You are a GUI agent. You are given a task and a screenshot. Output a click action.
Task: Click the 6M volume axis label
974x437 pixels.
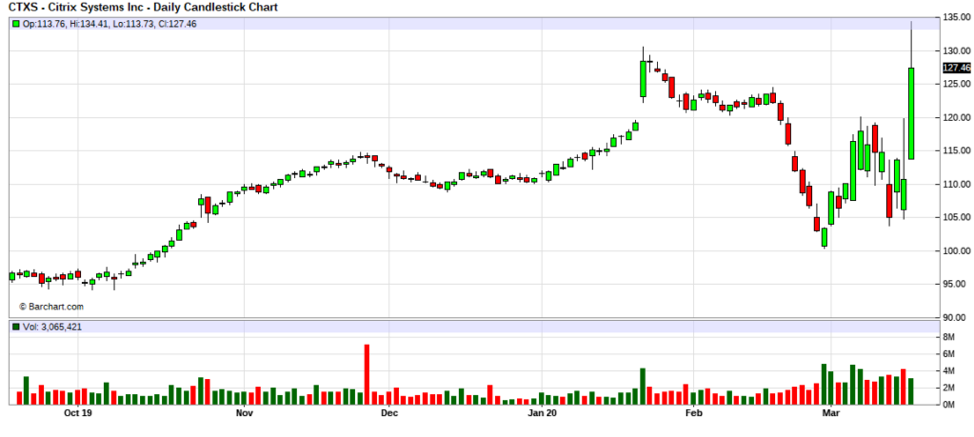tap(949, 354)
